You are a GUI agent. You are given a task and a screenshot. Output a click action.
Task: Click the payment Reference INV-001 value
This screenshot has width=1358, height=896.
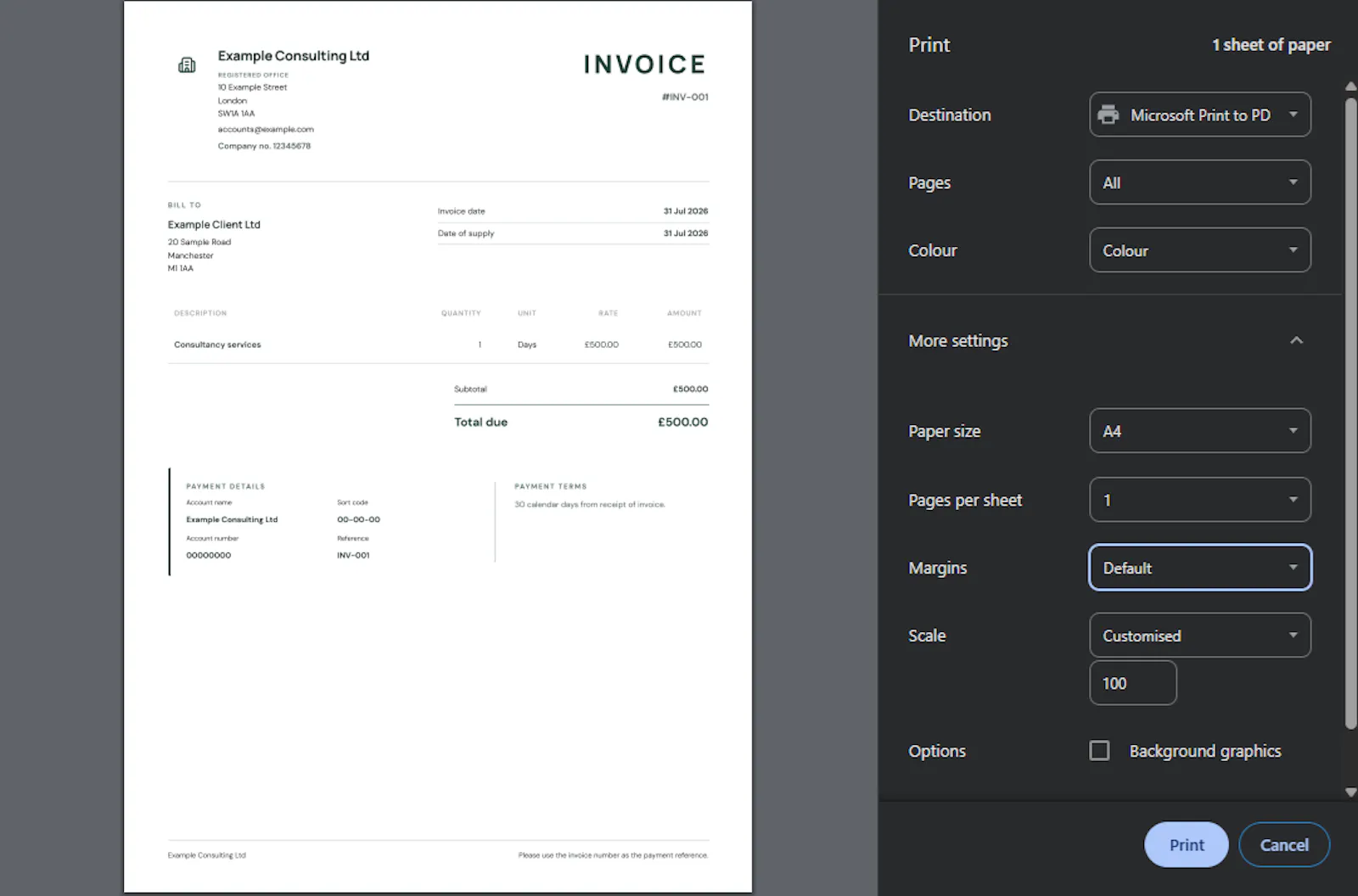353,555
